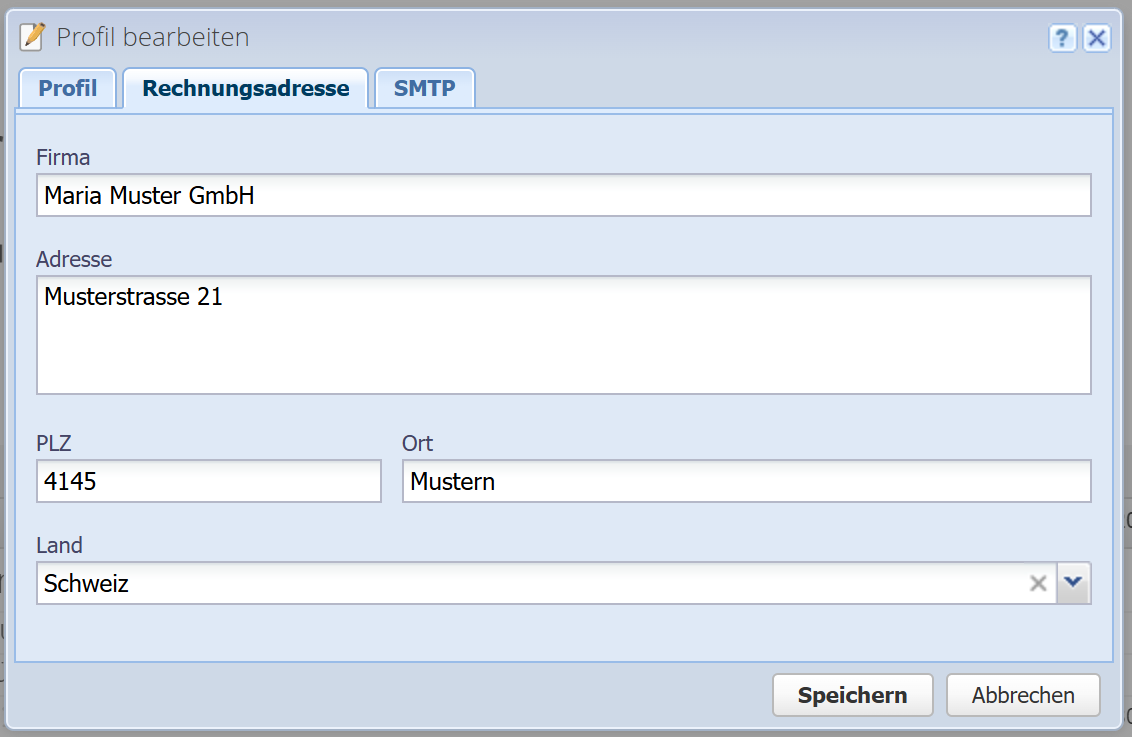Click the pencil icon in the dialog title

click(x=33, y=37)
